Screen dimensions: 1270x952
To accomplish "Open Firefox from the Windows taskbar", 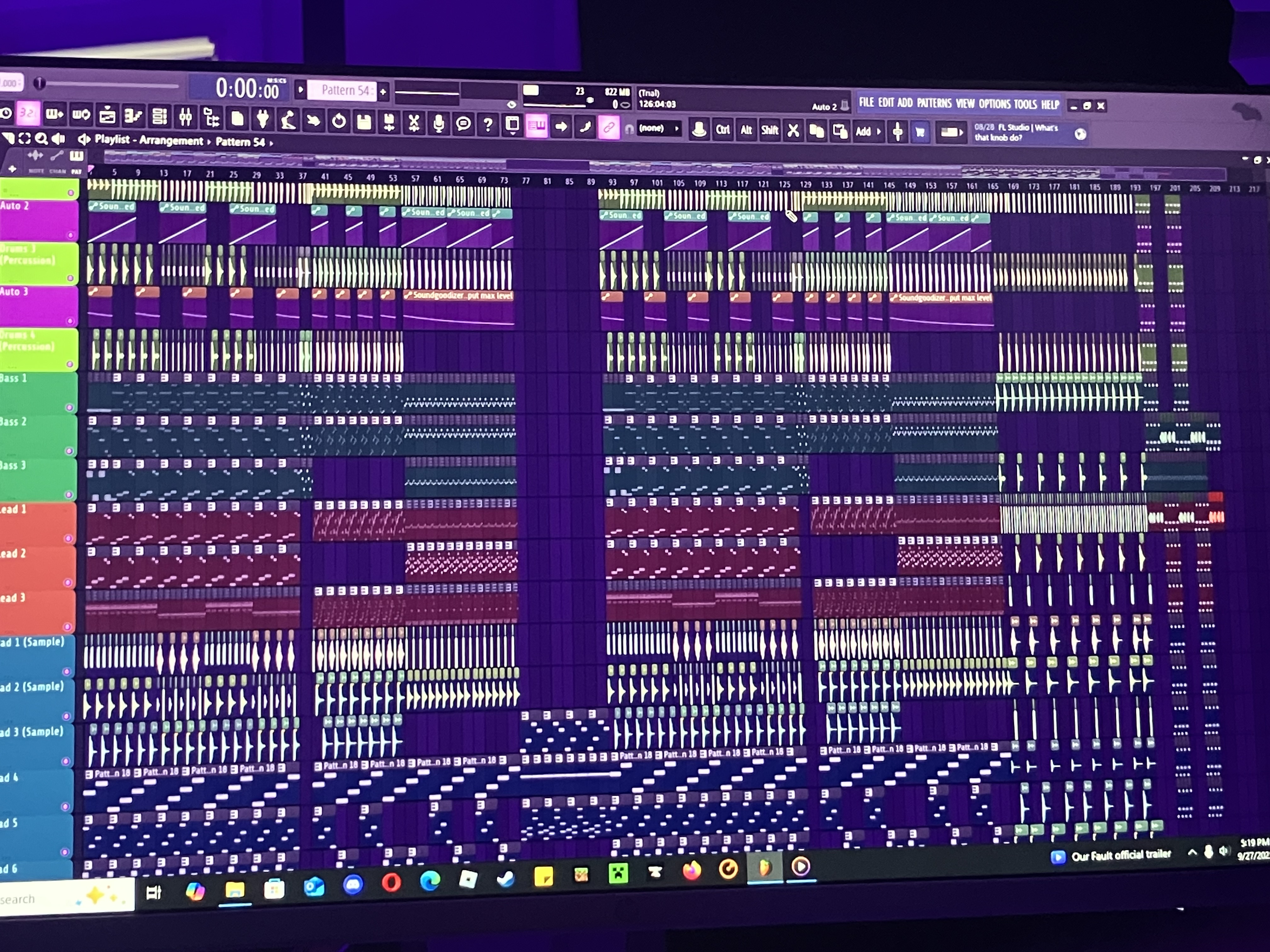I will point(691,870).
